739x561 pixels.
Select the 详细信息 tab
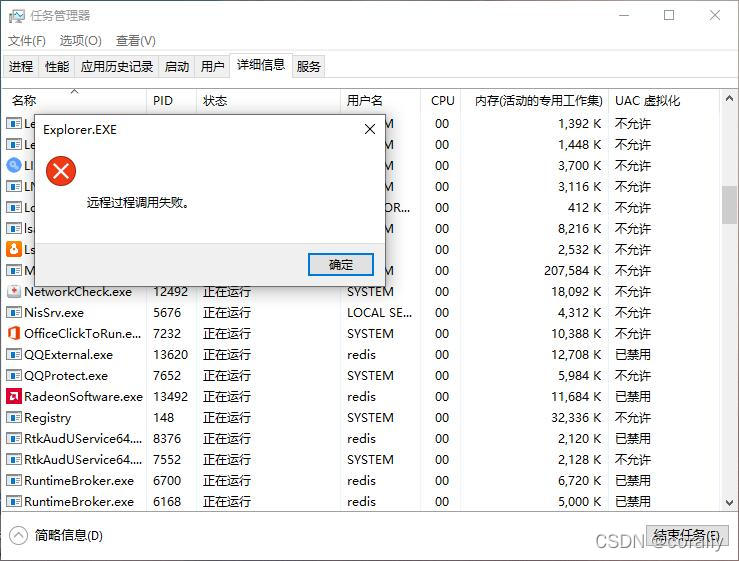[x=261, y=65]
